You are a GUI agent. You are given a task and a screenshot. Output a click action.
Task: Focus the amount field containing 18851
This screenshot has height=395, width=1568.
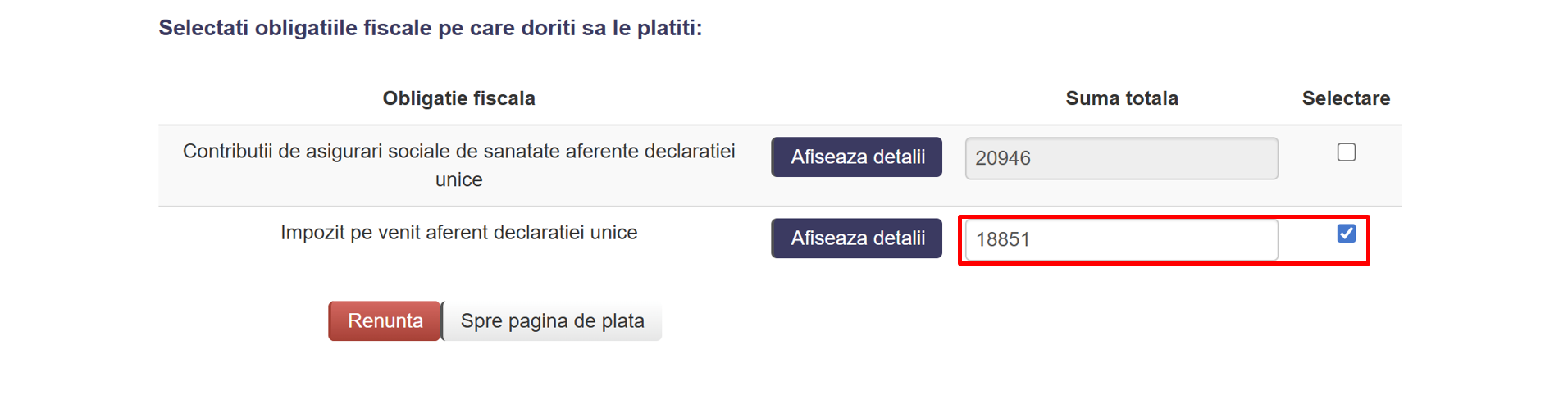pyautogui.click(x=1120, y=239)
